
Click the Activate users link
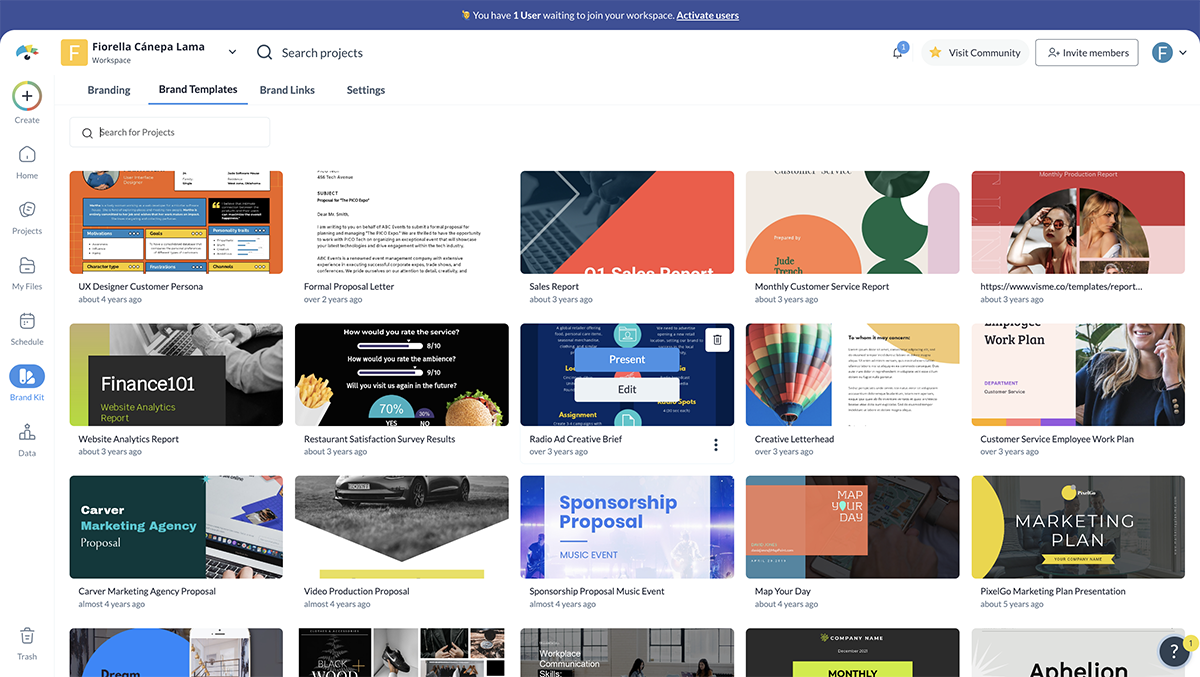[x=708, y=15]
